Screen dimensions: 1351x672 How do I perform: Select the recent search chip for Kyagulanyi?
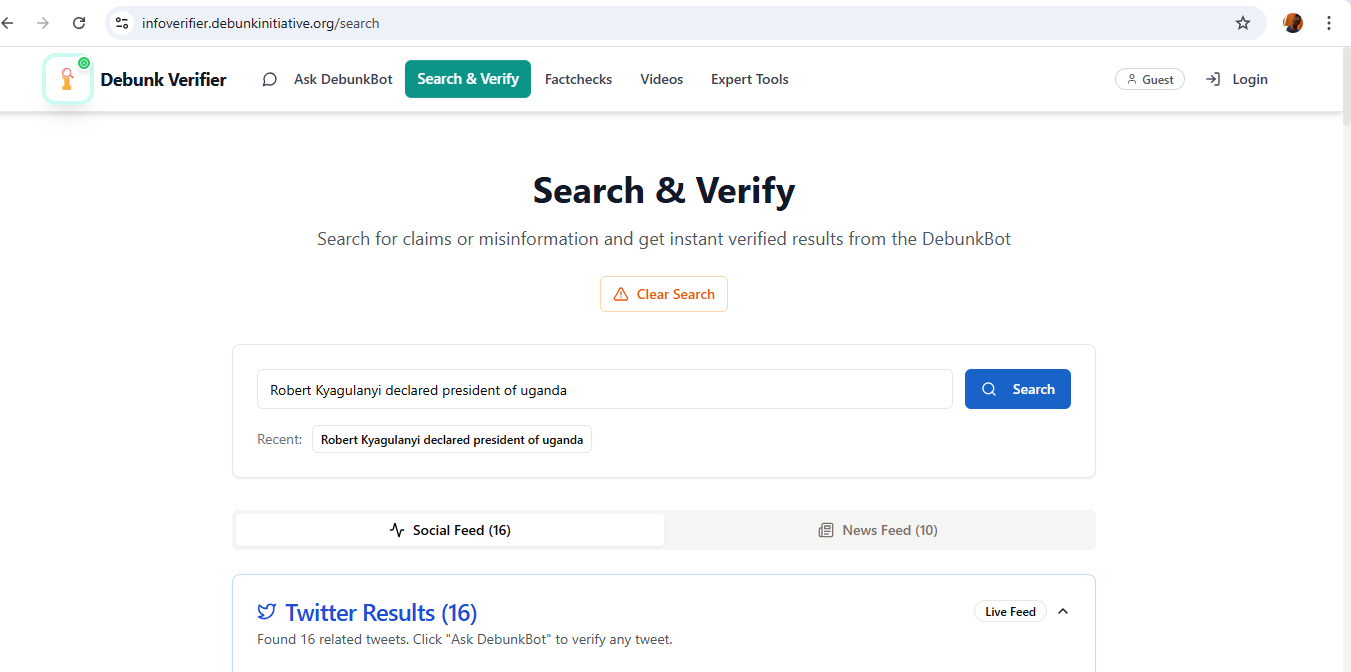pos(452,440)
